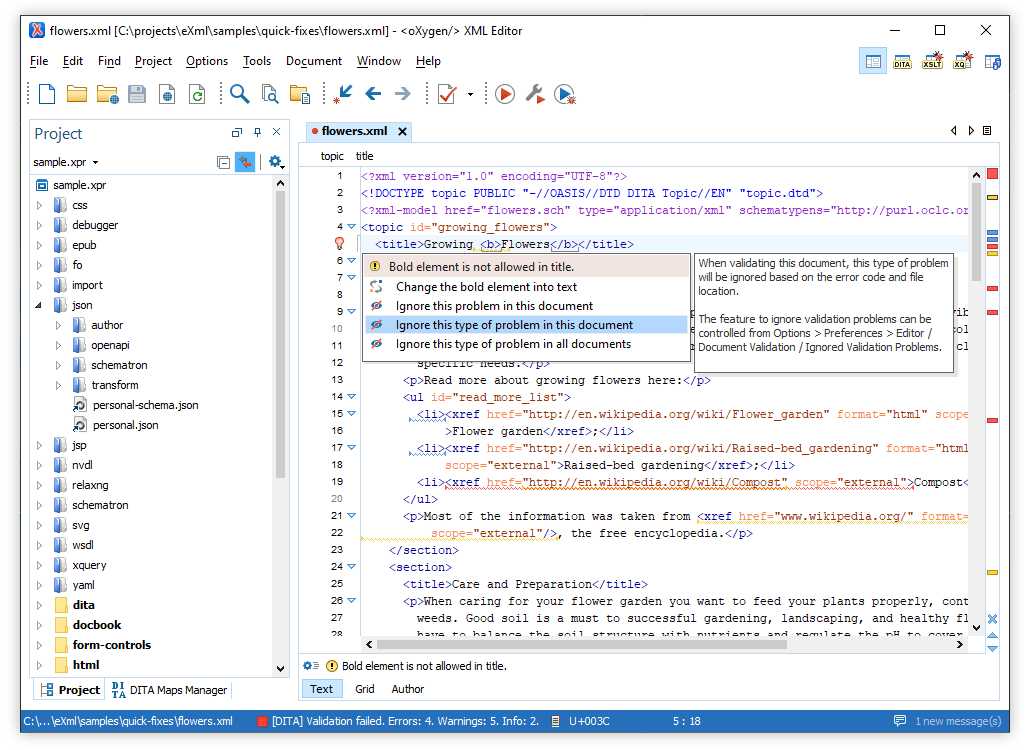The height and width of the screenshot is (750, 1030).
Task: Open the validation options dropdown arrow
Action: (x=470, y=95)
